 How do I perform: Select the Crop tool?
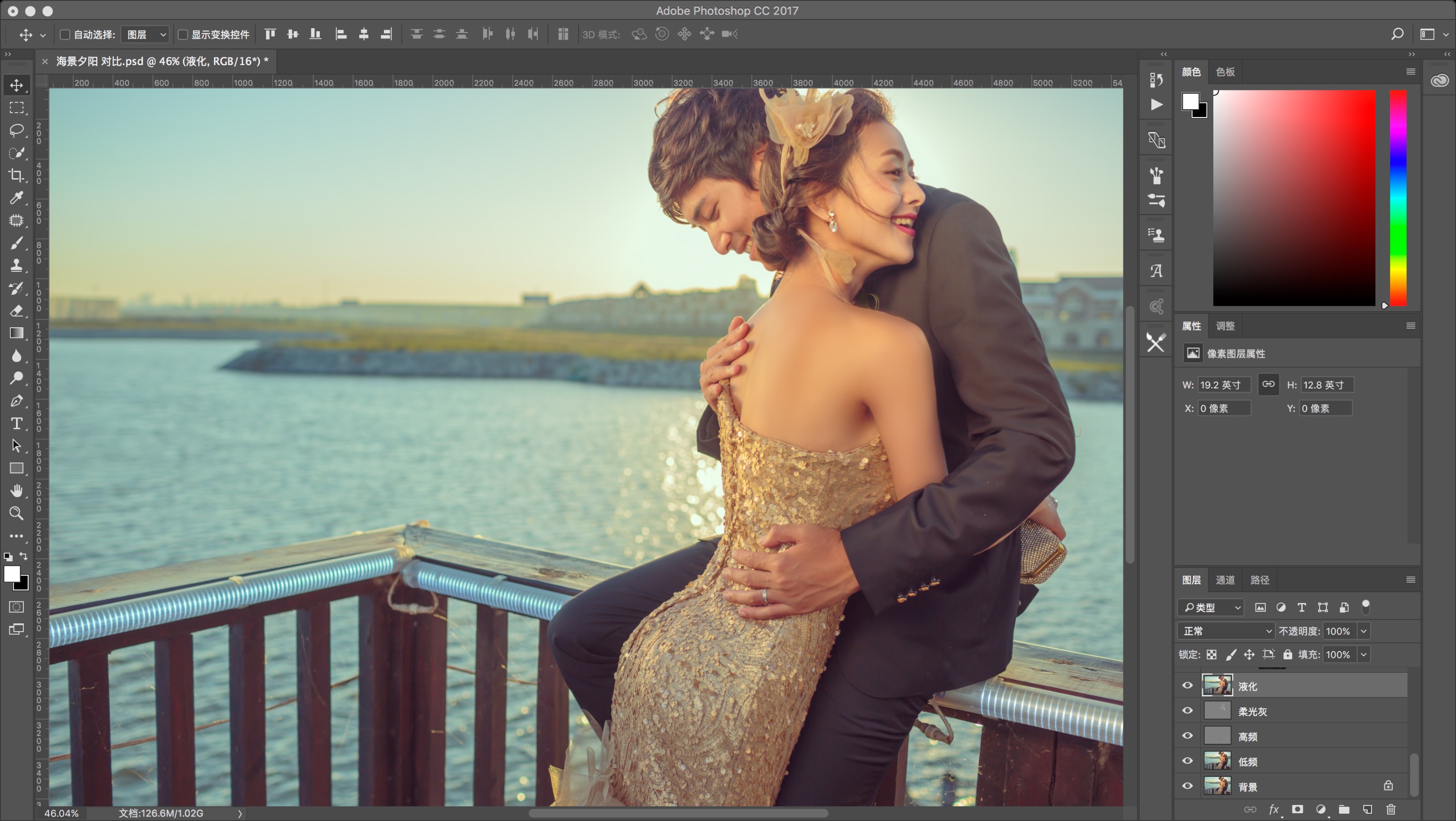point(17,175)
